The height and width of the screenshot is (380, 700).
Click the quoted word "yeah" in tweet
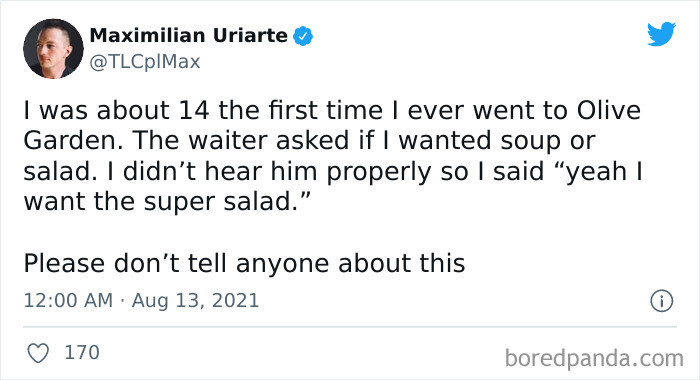(x=596, y=172)
